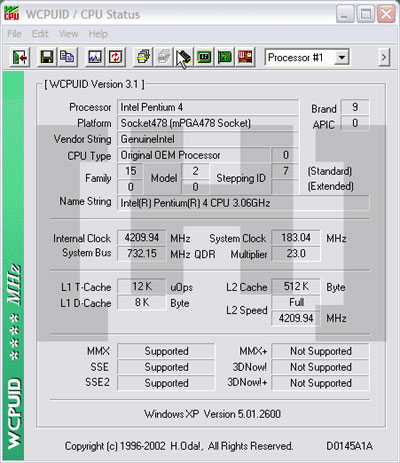Click the toolbar icon under the mouse cursor
Image resolution: width=400 pixels, height=463 pixels.
click(x=184, y=58)
